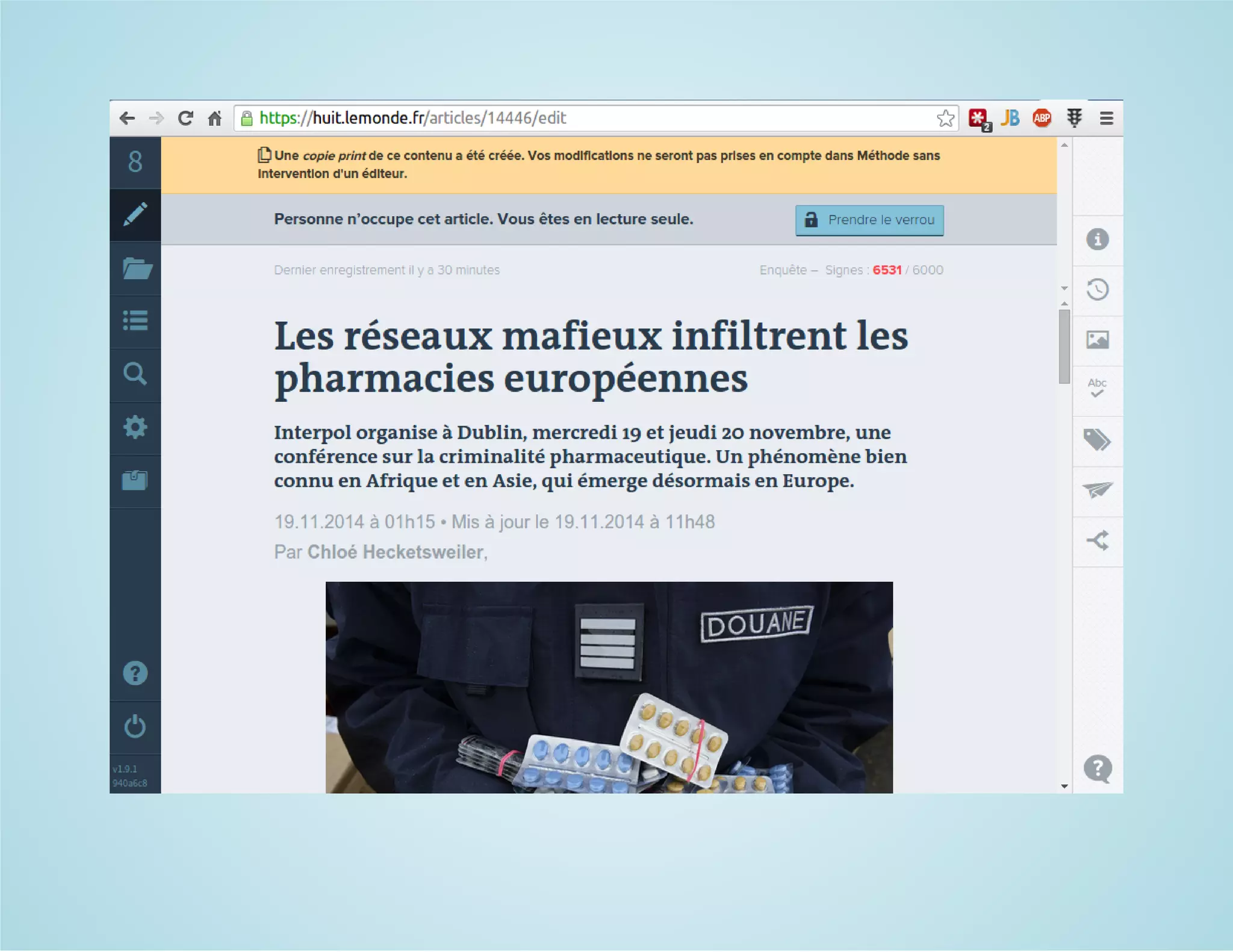Open the tags panel icon
This screenshot has height=952, width=1233.
click(1097, 440)
